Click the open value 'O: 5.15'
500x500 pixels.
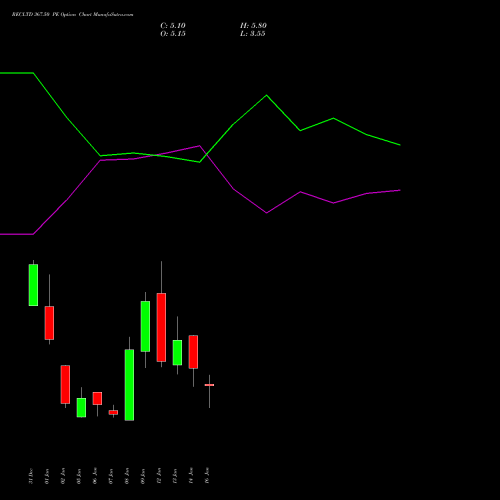coord(173,34)
